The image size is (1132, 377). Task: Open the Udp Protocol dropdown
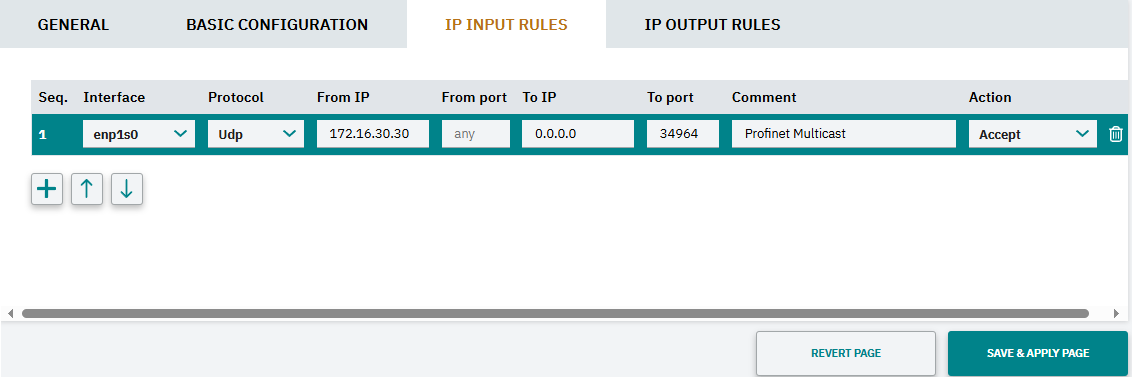256,134
